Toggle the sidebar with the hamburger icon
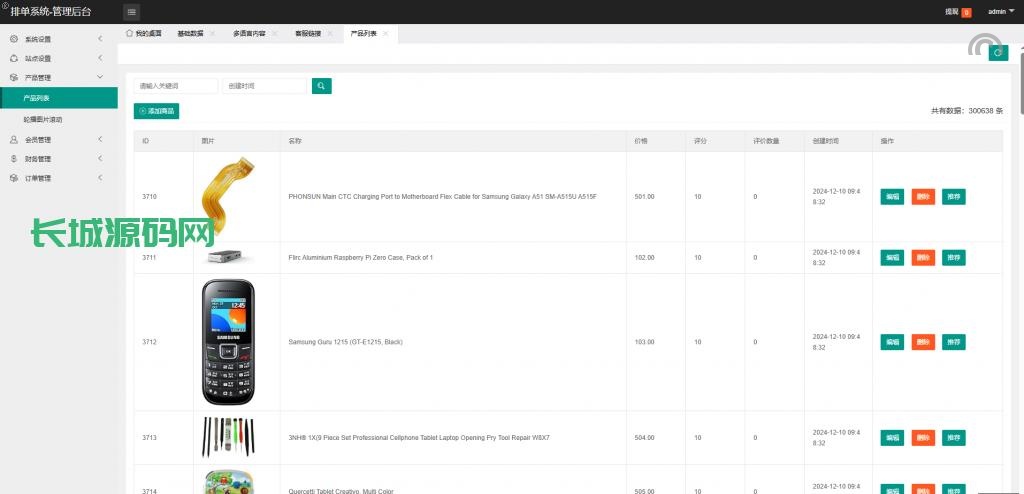 tap(132, 11)
